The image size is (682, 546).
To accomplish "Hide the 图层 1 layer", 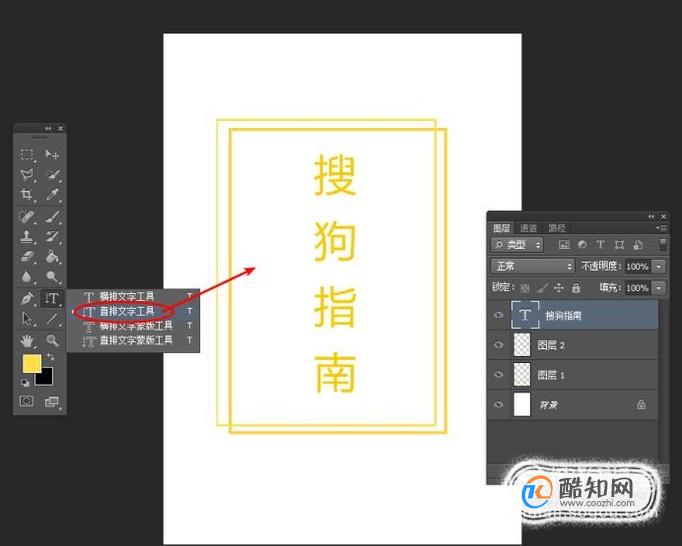I will point(498,375).
